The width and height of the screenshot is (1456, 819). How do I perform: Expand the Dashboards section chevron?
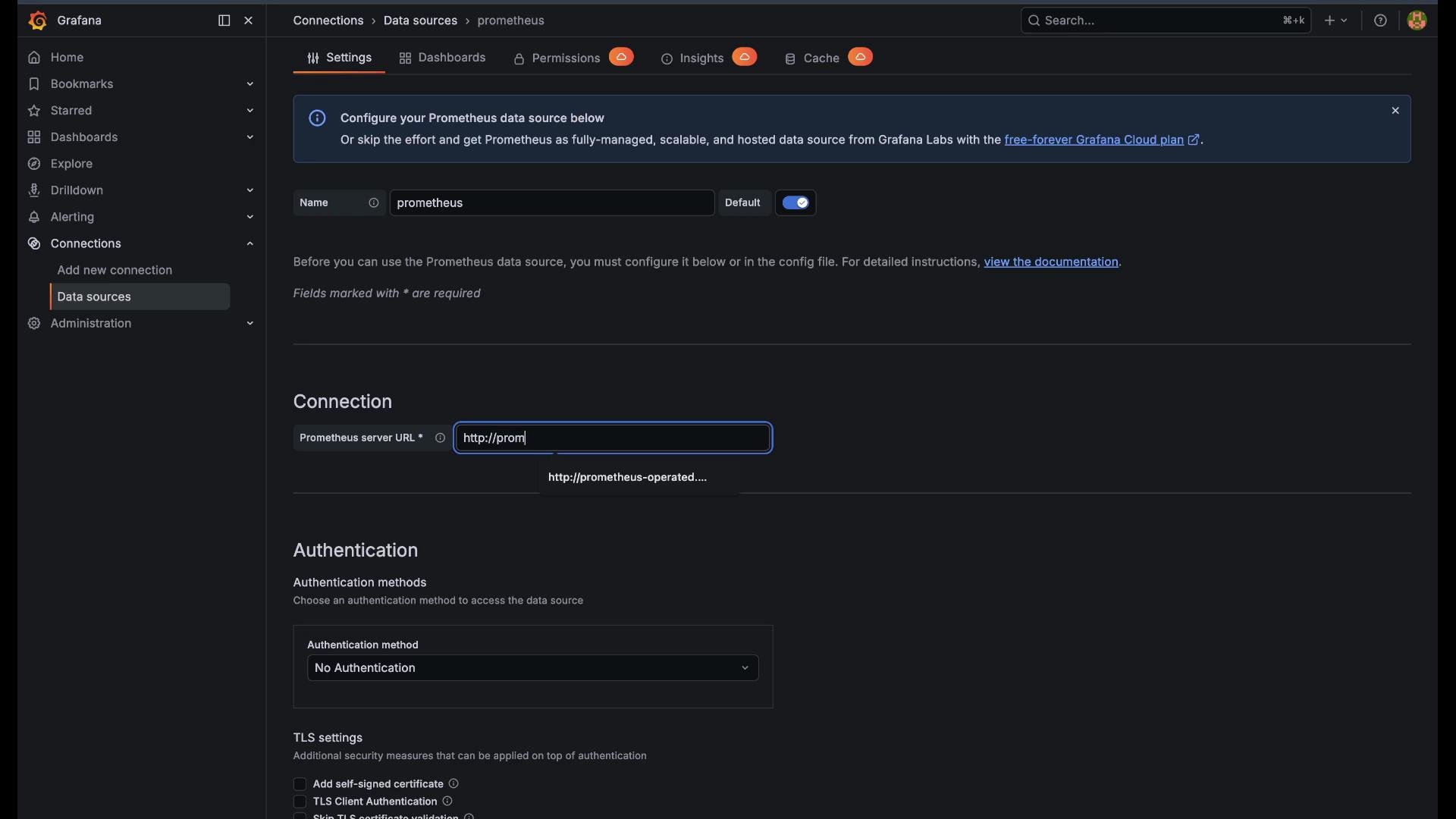[250, 137]
